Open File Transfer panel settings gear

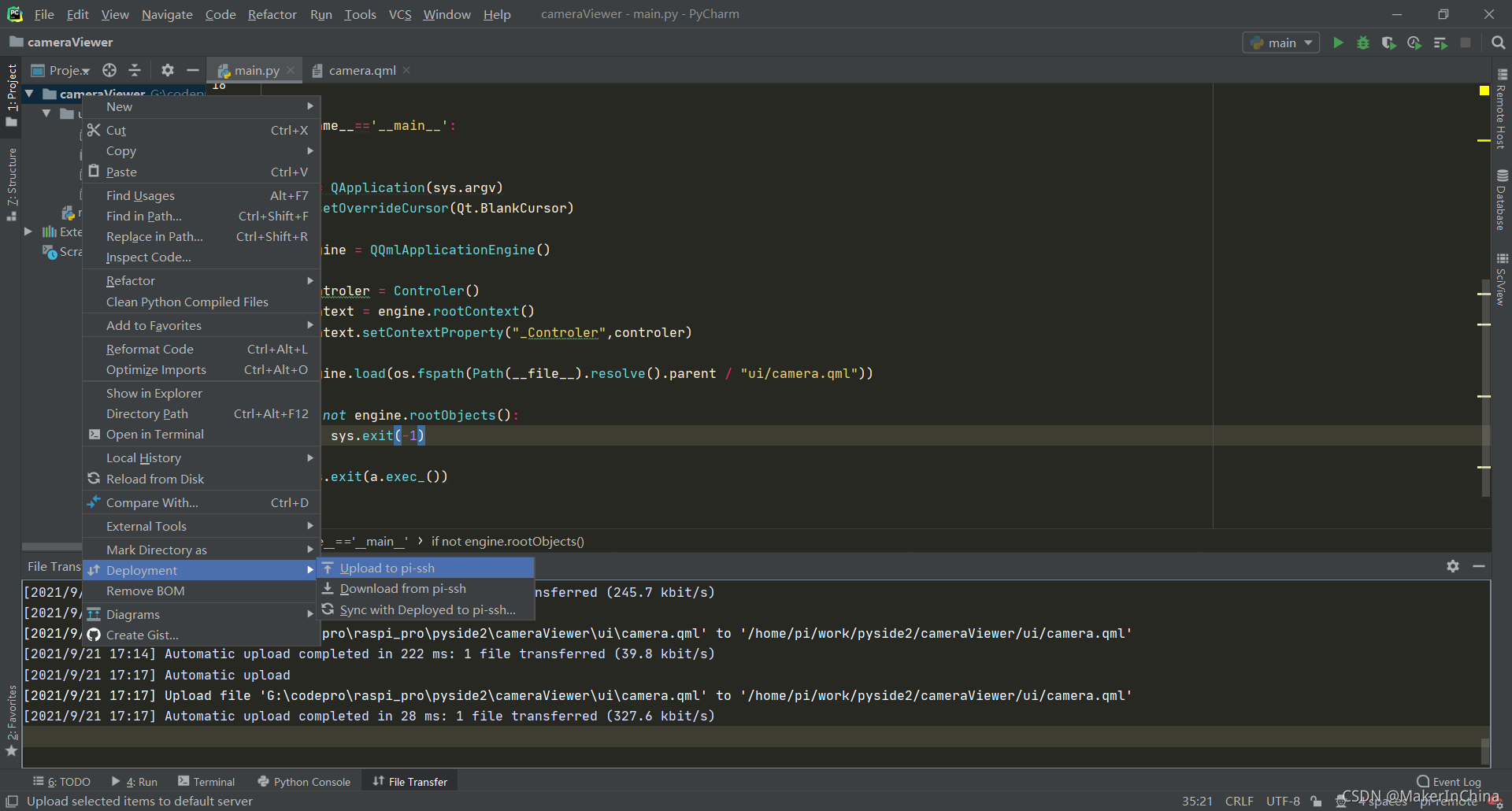tap(1453, 566)
